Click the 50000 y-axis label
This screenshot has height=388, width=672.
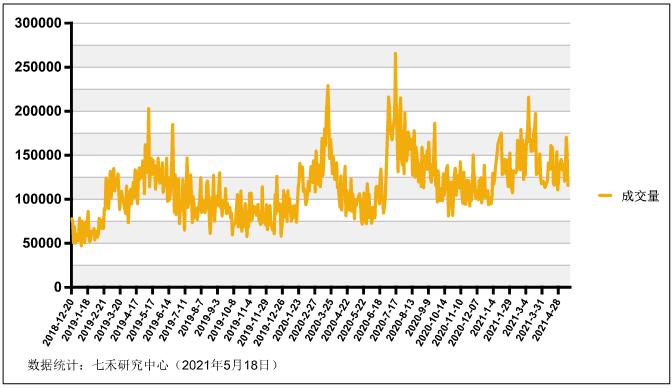click(43, 243)
